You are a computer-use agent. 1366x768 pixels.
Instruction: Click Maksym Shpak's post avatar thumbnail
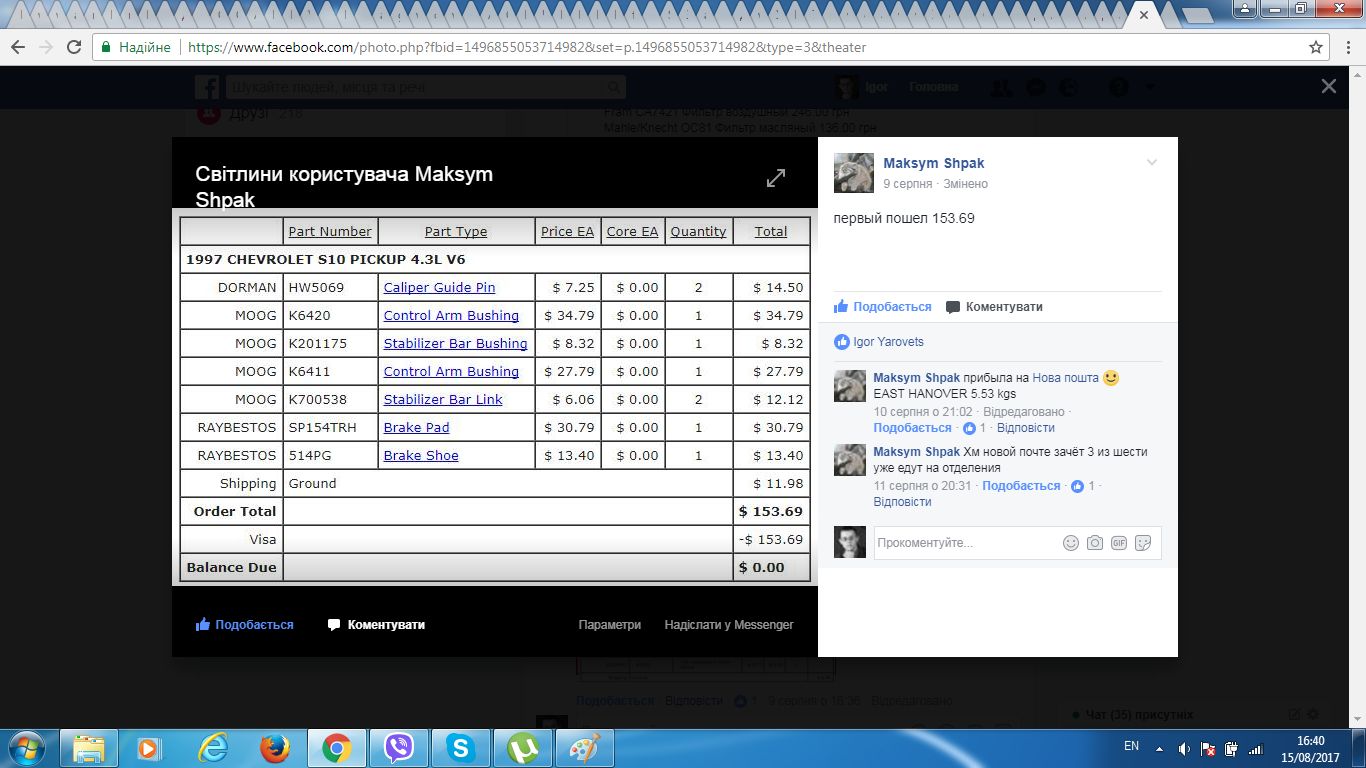click(x=853, y=173)
